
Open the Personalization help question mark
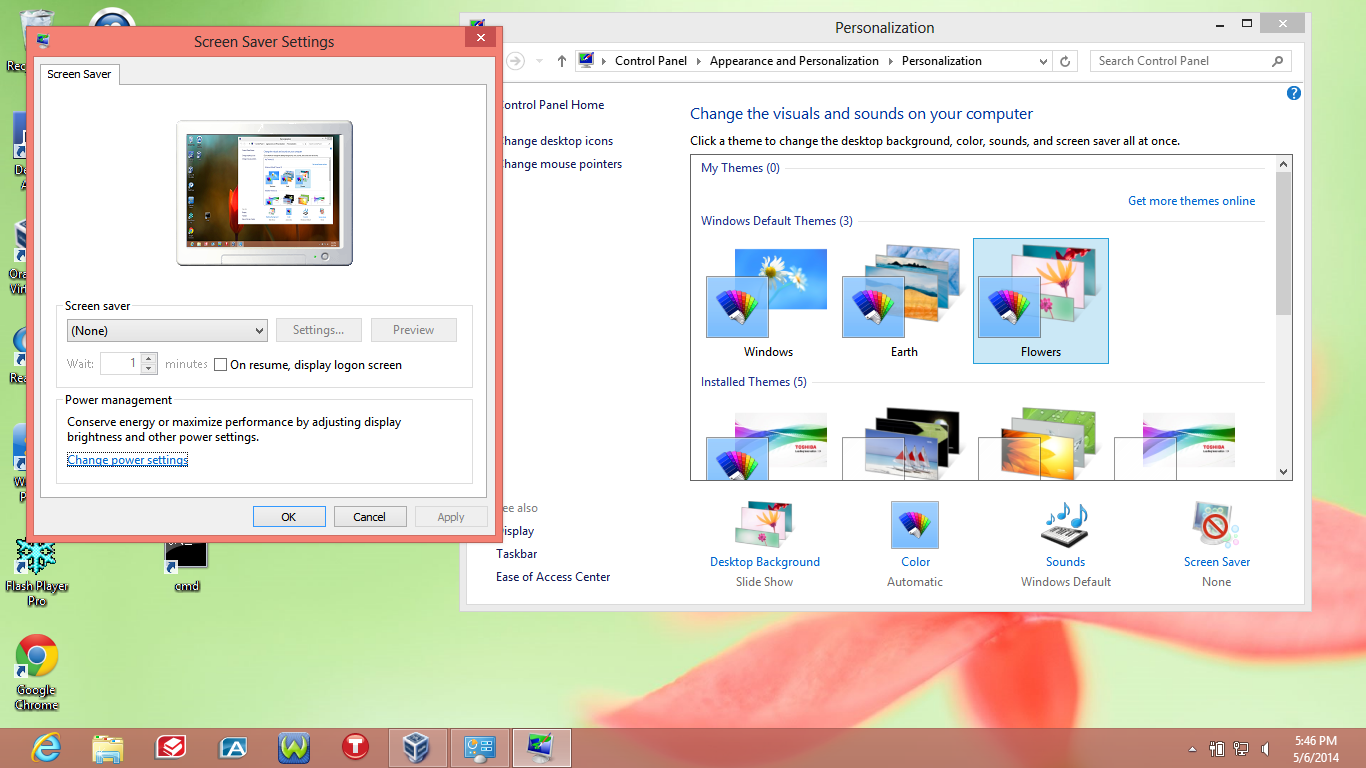click(1294, 93)
